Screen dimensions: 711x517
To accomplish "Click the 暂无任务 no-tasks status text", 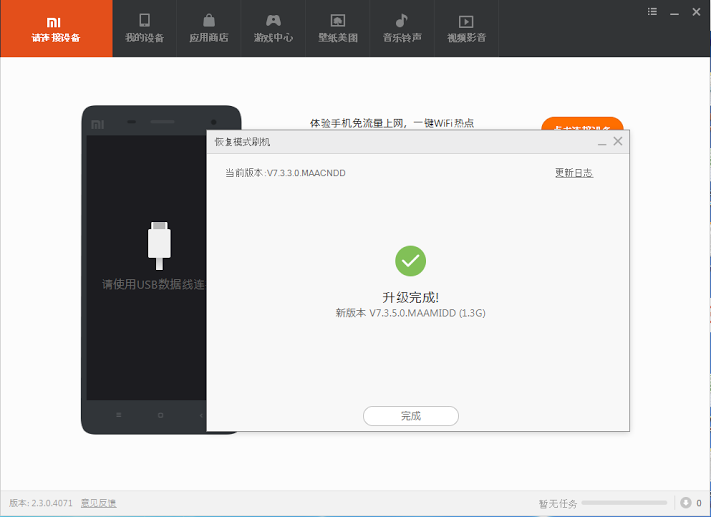I will coord(558,503).
